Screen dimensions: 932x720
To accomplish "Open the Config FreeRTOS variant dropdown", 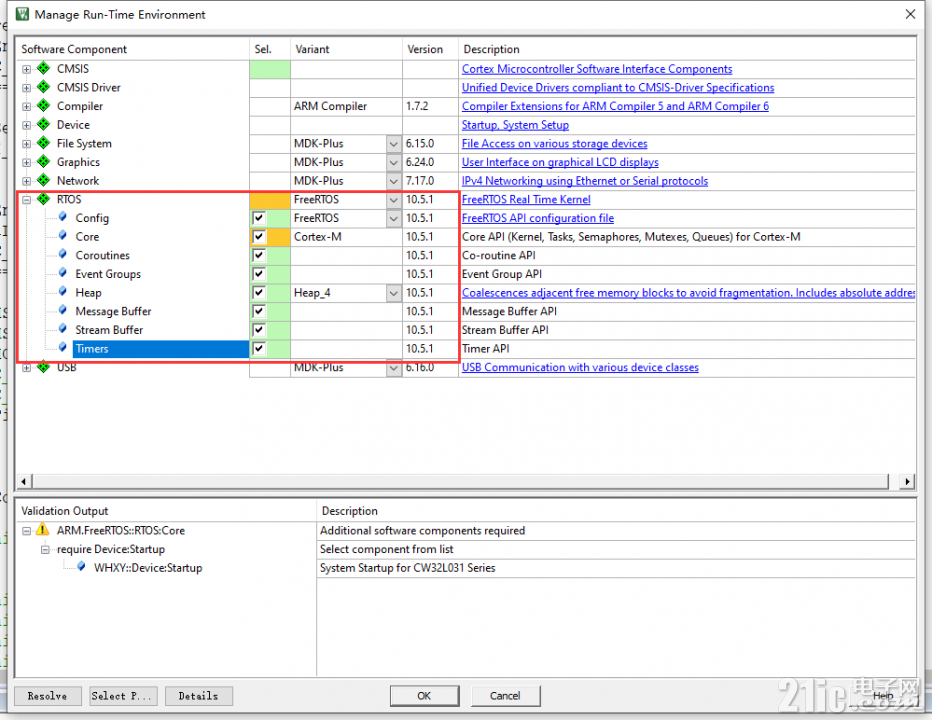I will pyautogui.click(x=393, y=218).
